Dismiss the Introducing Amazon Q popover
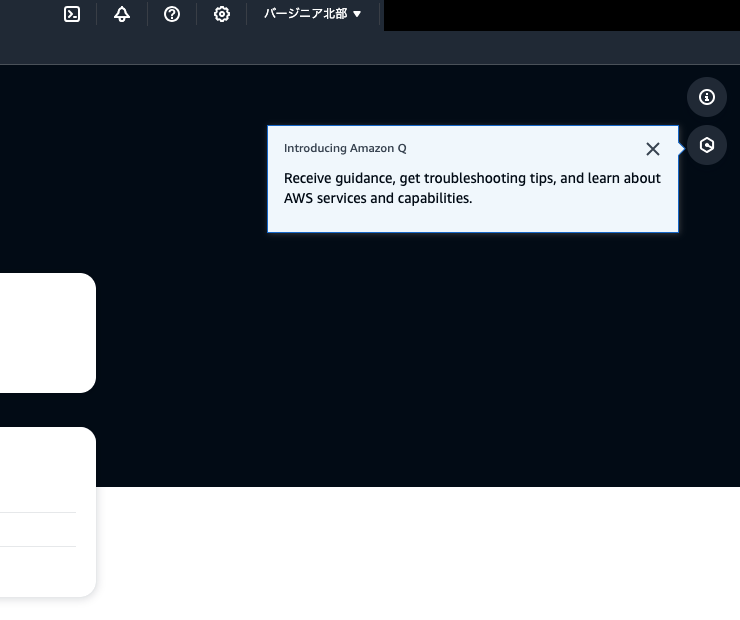 [x=653, y=149]
